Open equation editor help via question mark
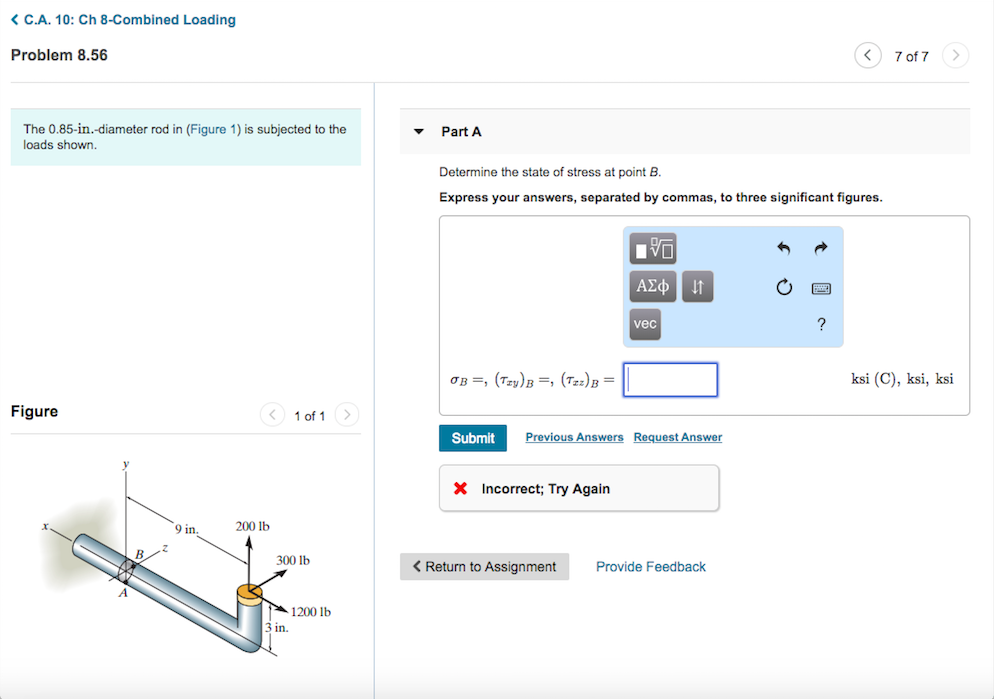Image resolution: width=994 pixels, height=699 pixels. tap(821, 324)
